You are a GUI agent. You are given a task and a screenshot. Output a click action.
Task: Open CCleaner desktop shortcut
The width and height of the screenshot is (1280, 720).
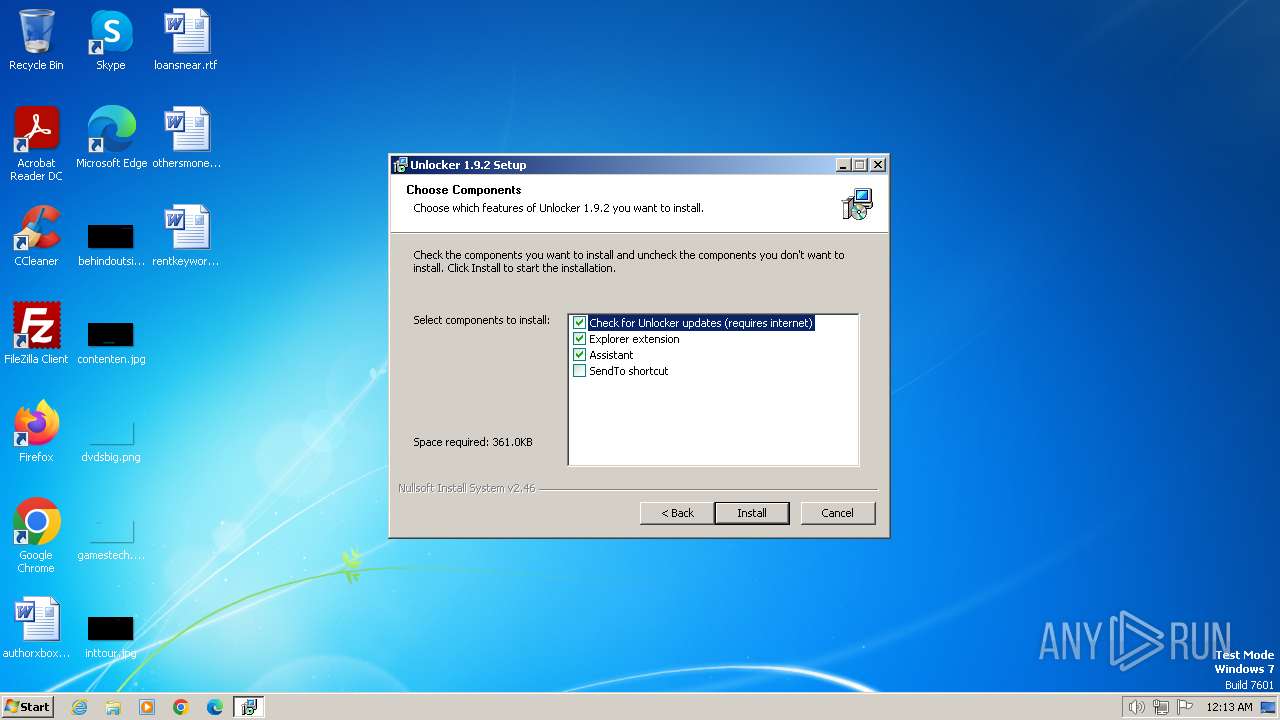(36, 236)
